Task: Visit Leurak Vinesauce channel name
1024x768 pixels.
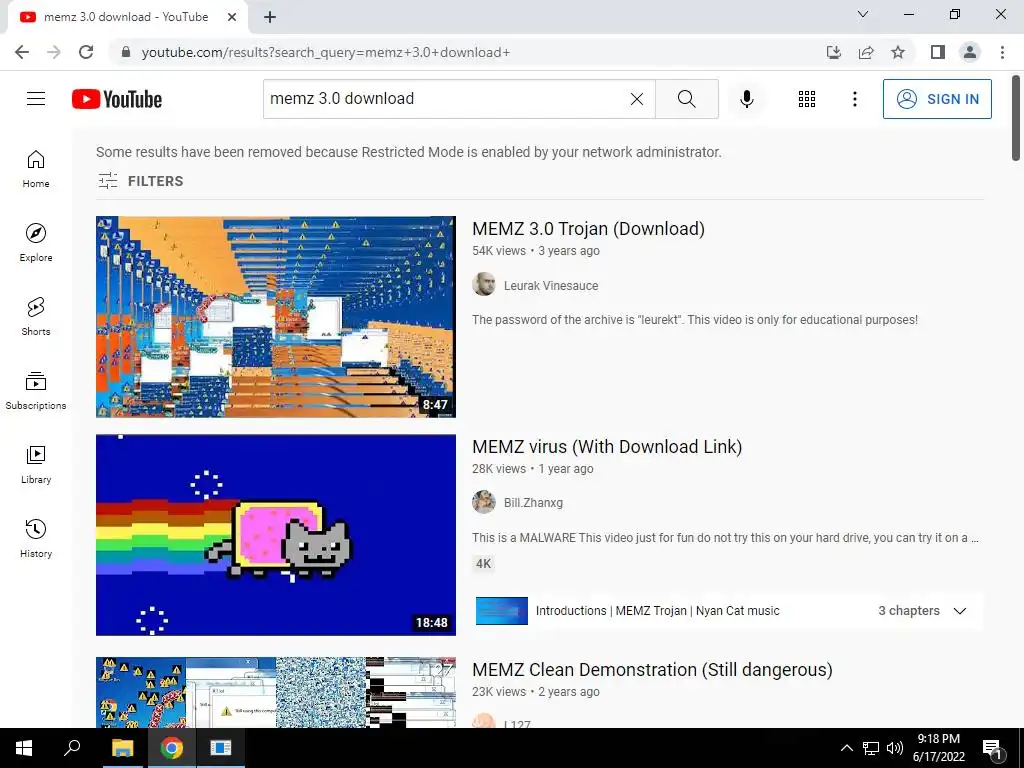Action: click(x=551, y=285)
